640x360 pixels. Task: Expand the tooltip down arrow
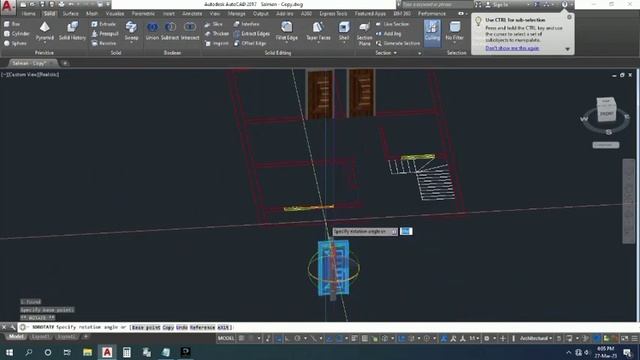click(567, 49)
